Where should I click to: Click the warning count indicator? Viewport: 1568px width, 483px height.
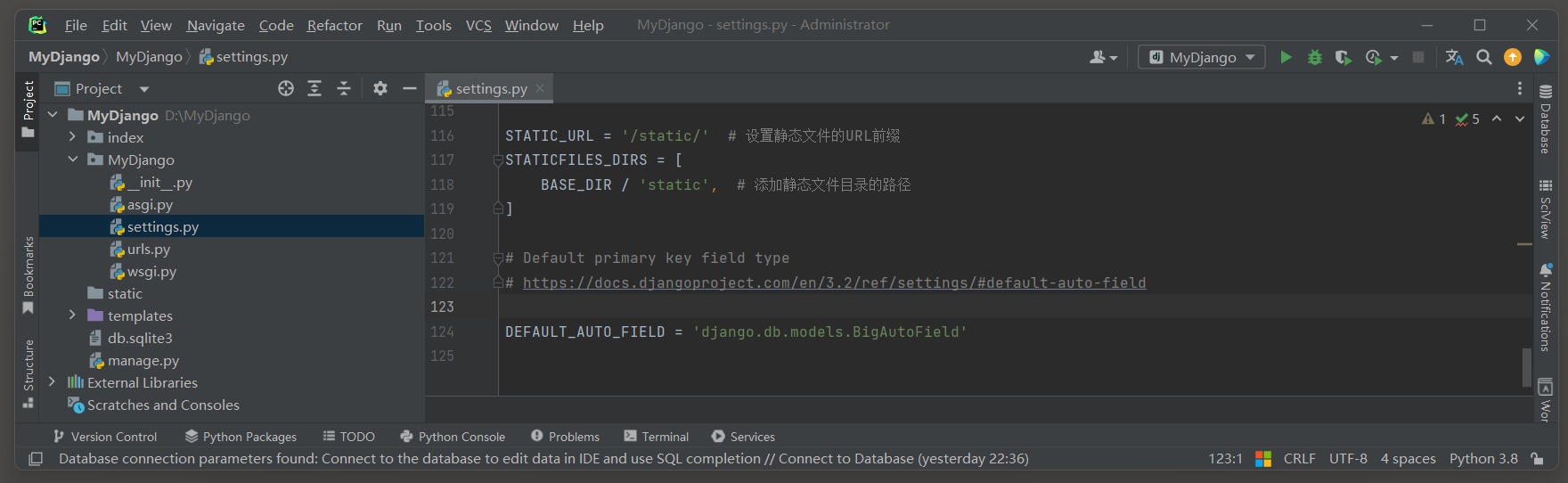(1434, 119)
